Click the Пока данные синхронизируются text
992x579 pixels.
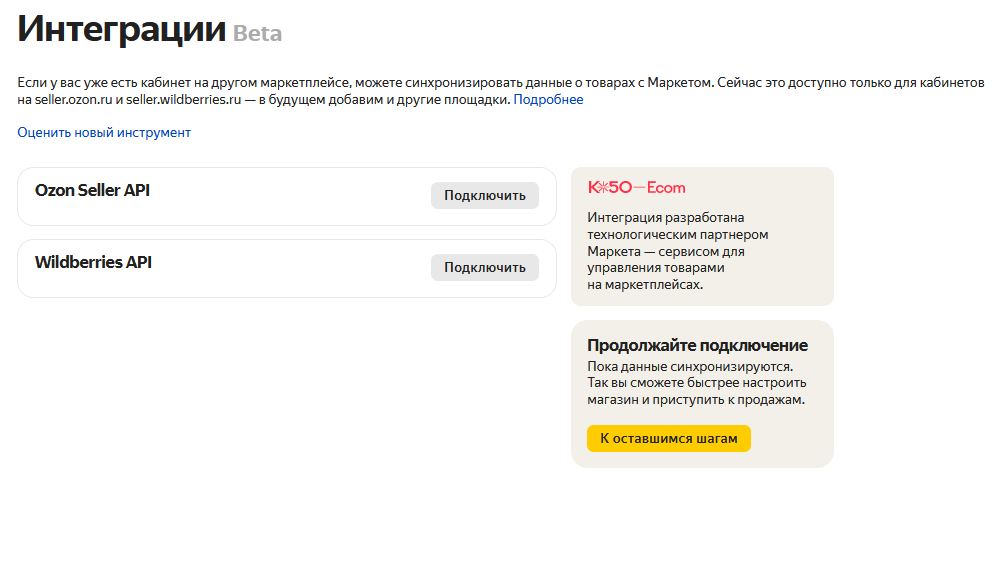click(690, 366)
